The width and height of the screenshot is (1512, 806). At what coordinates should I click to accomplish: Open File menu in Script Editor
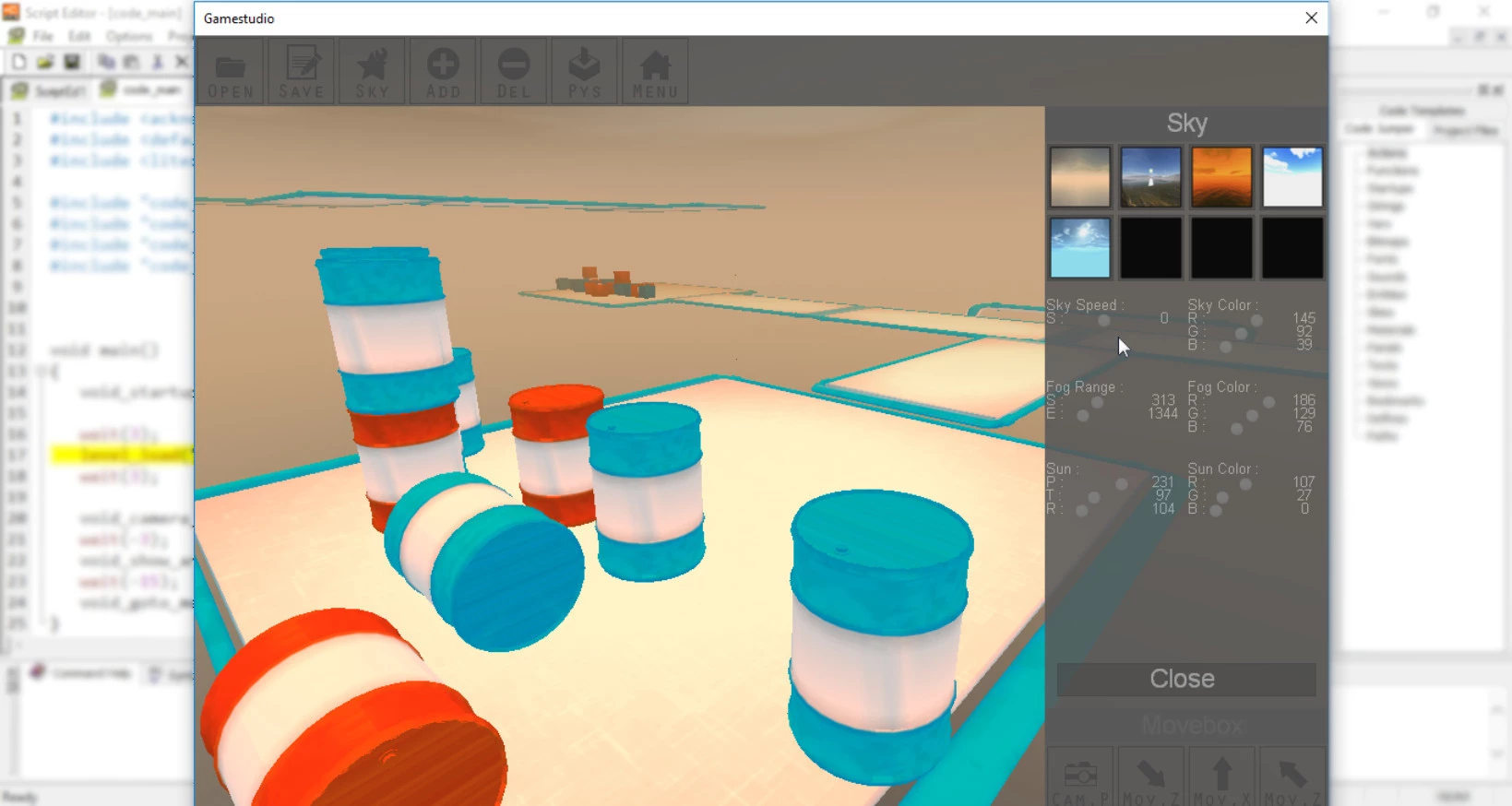coord(43,36)
